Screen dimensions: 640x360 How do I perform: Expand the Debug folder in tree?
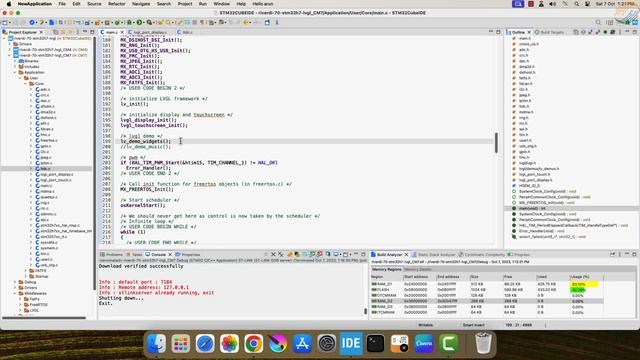click(15, 282)
